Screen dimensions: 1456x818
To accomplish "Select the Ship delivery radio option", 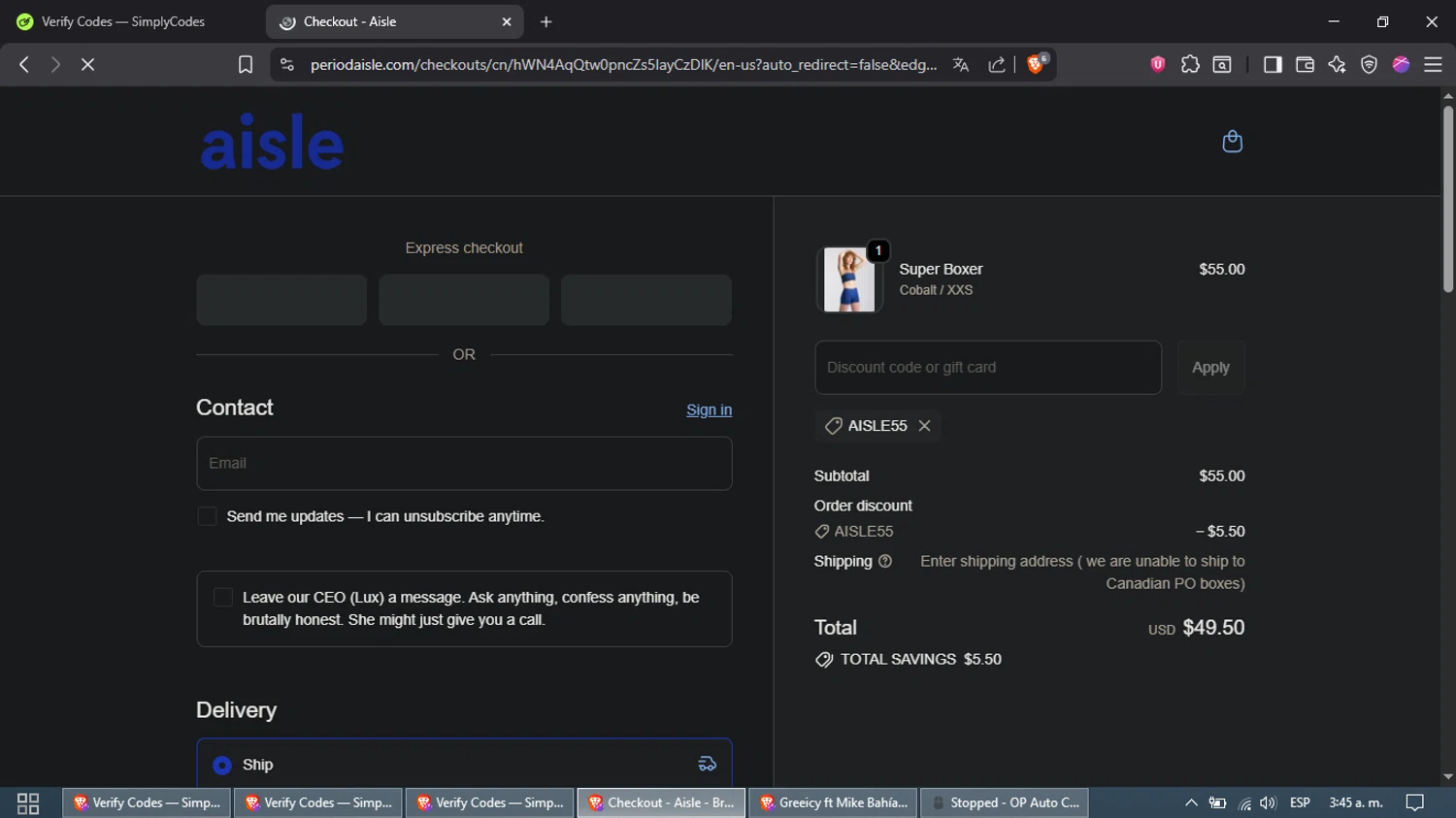I will tap(222, 766).
